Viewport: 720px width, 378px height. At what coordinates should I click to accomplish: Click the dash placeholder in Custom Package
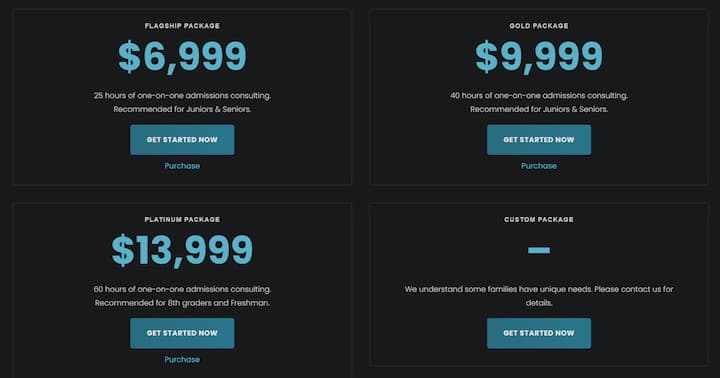tap(539, 250)
